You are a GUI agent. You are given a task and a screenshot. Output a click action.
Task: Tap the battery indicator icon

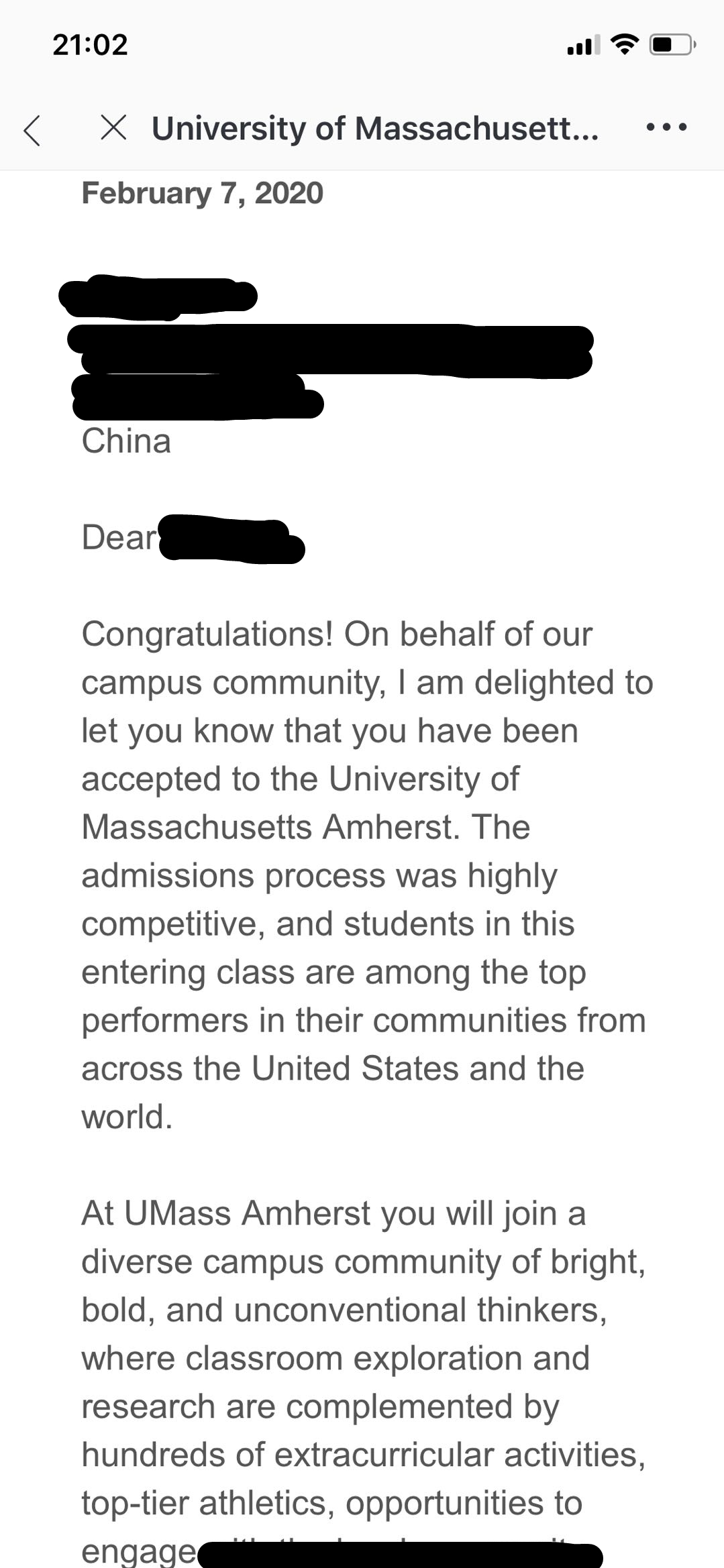[x=672, y=45]
